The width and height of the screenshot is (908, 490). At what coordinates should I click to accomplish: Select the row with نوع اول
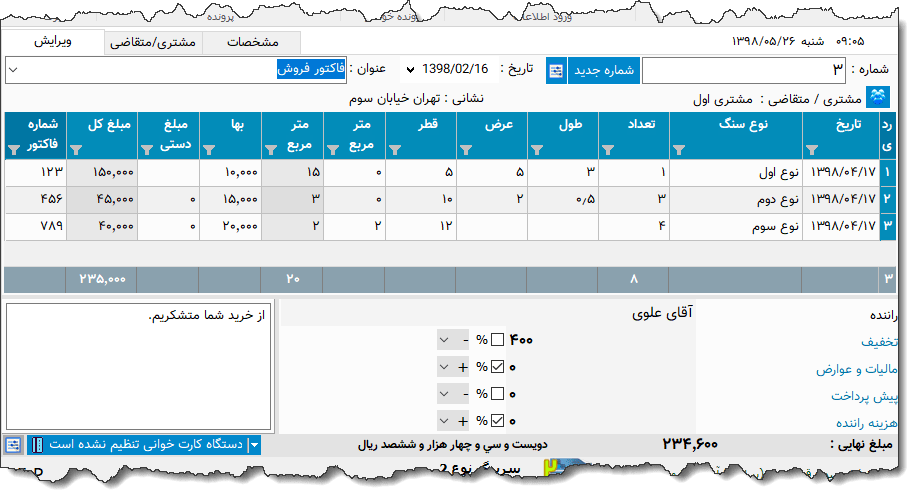pos(451,173)
